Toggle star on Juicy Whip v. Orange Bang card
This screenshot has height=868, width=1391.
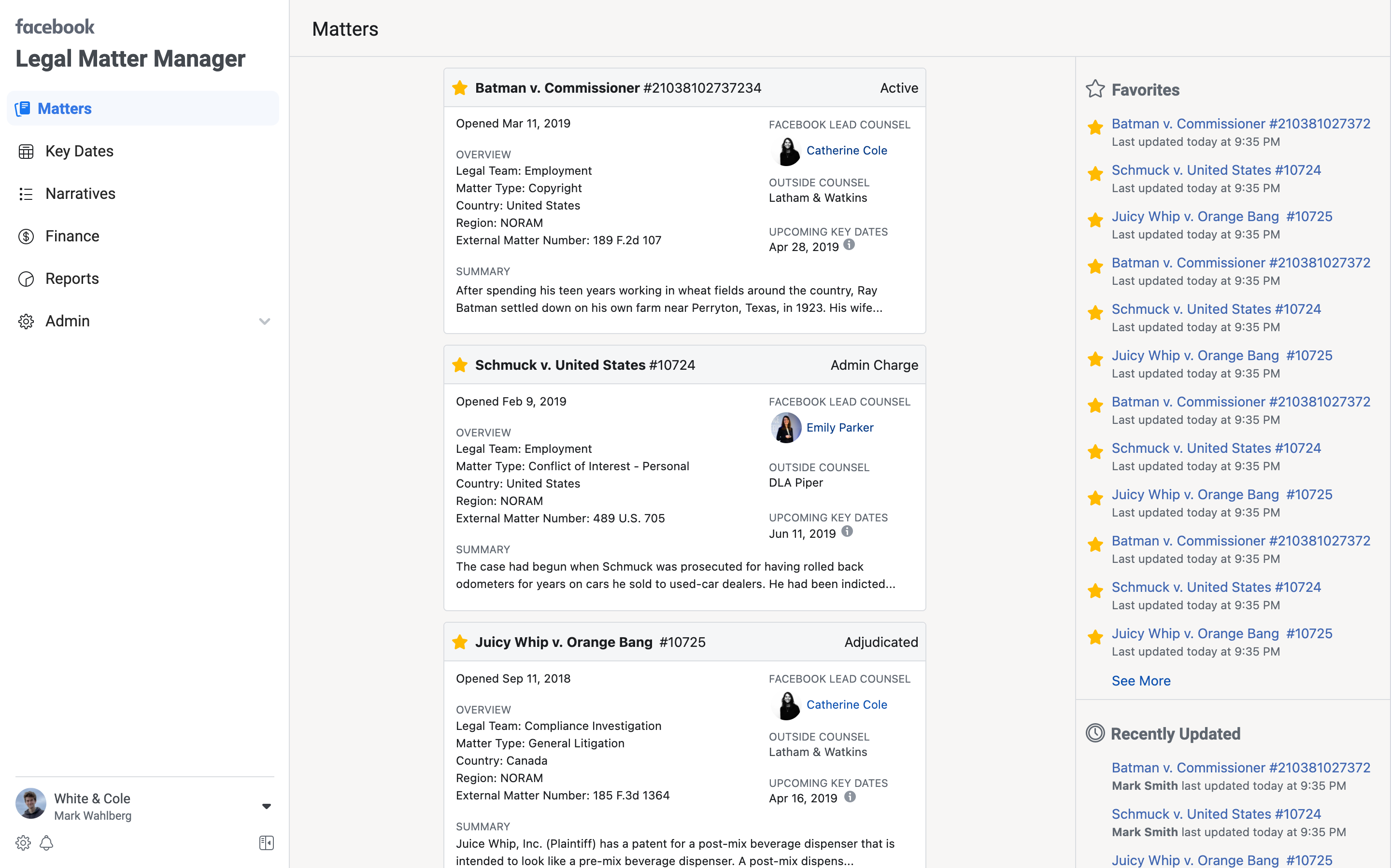pyautogui.click(x=459, y=642)
